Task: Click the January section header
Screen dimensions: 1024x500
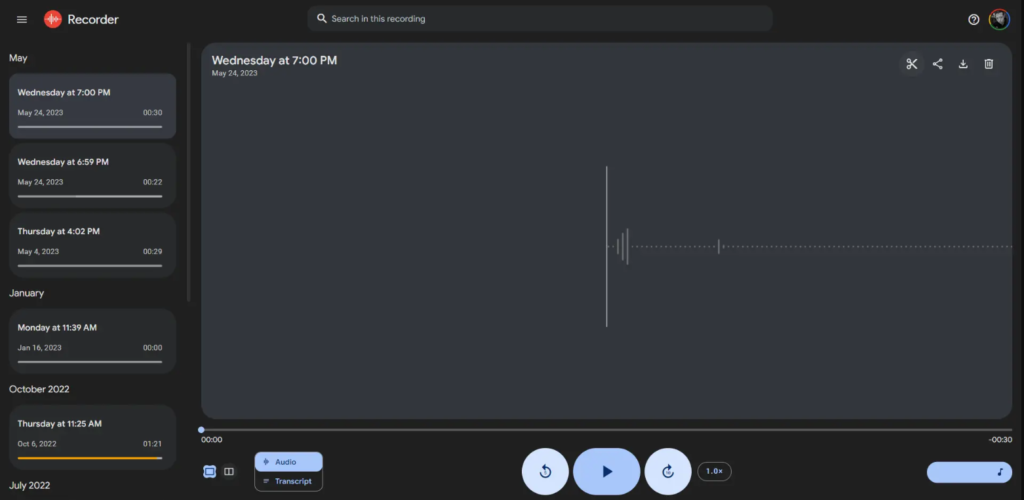Action: click(27, 293)
